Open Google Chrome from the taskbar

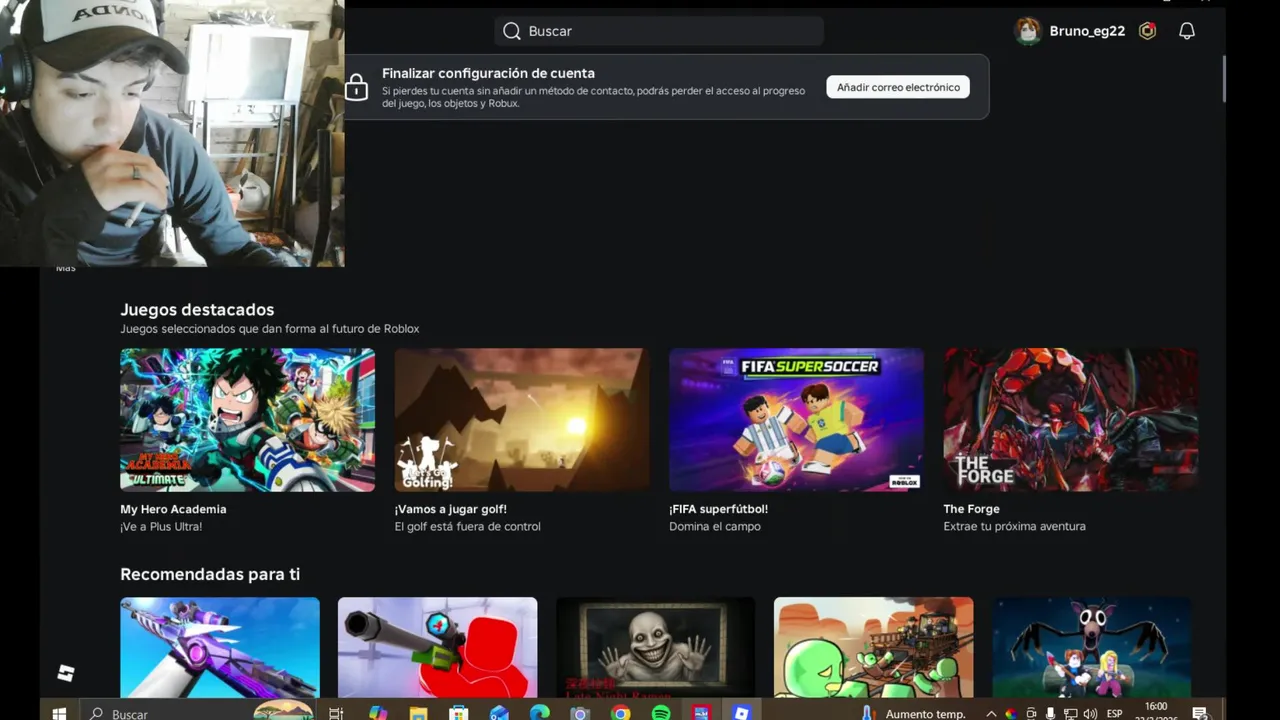pyautogui.click(x=621, y=713)
